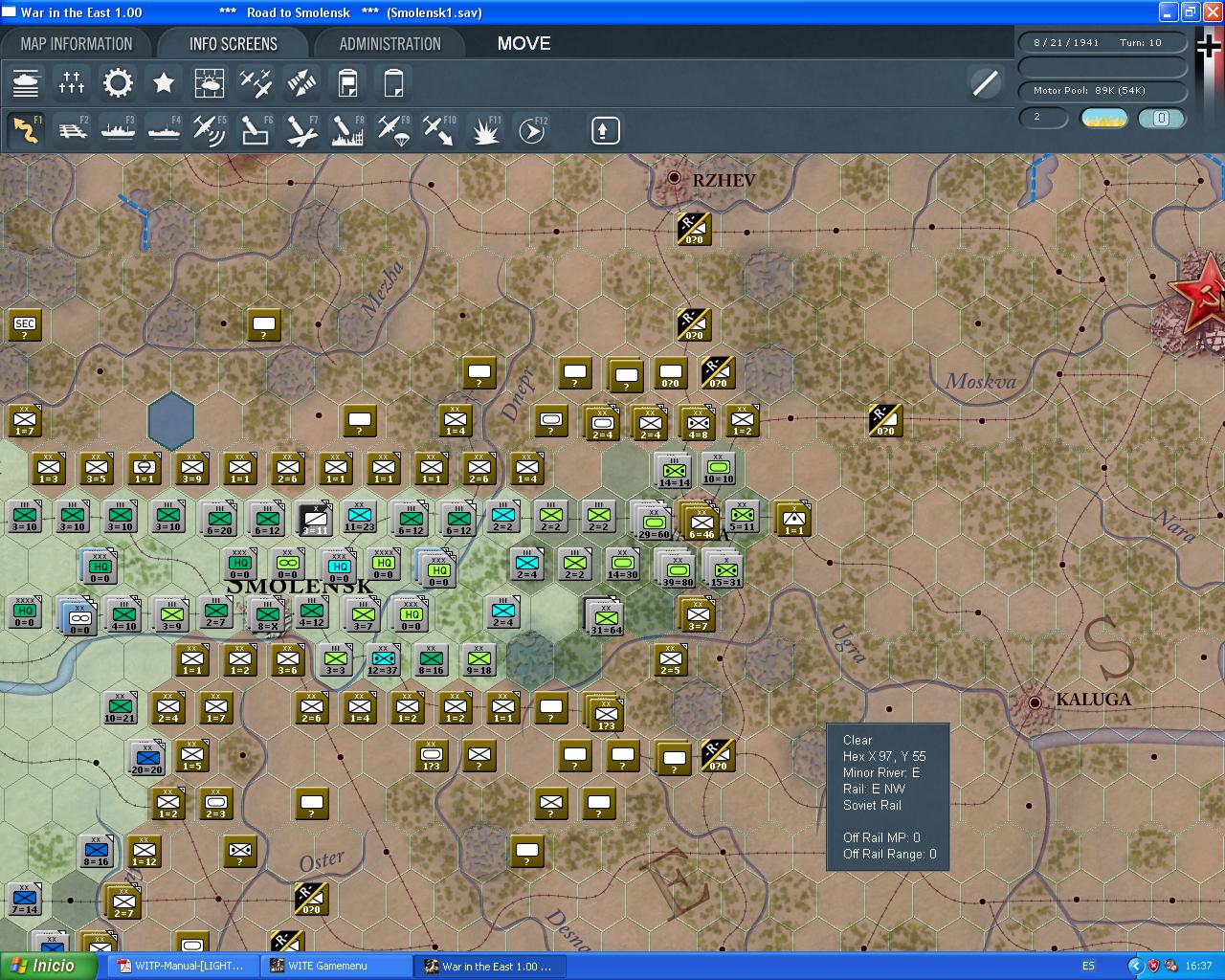Click the date and Turn 10 display

[x=1102, y=42]
